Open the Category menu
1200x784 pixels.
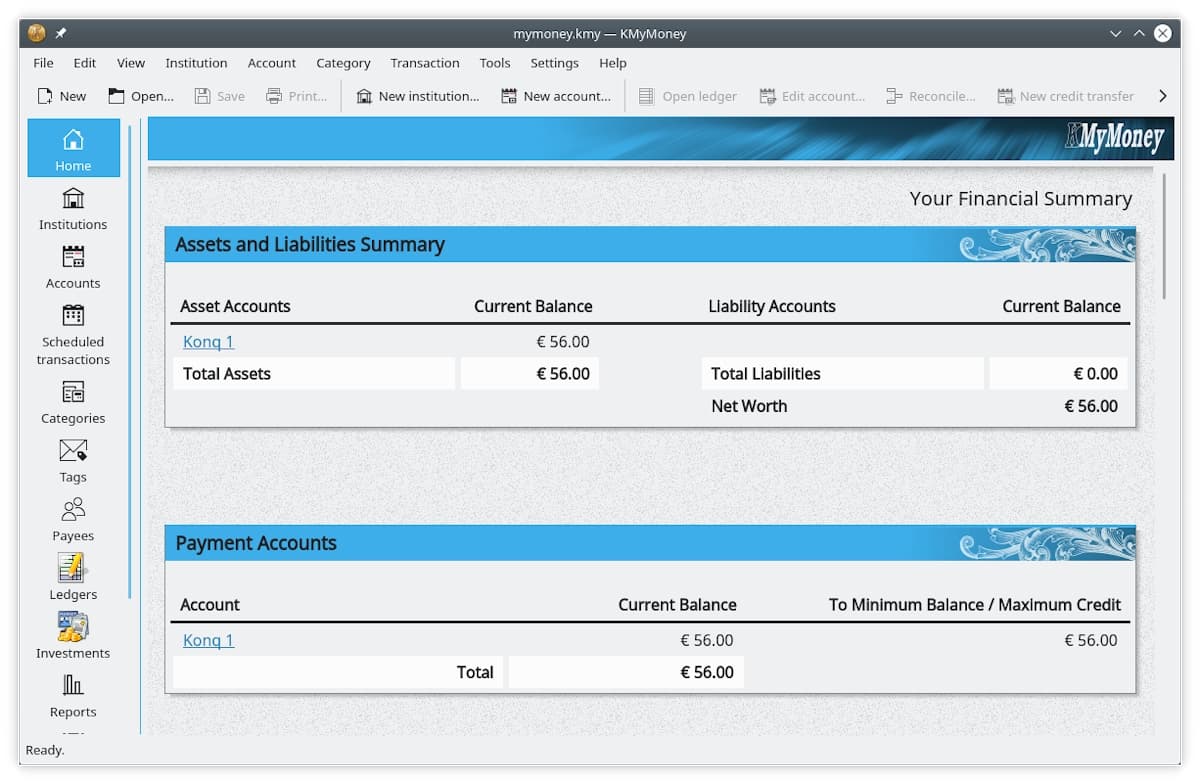point(343,63)
